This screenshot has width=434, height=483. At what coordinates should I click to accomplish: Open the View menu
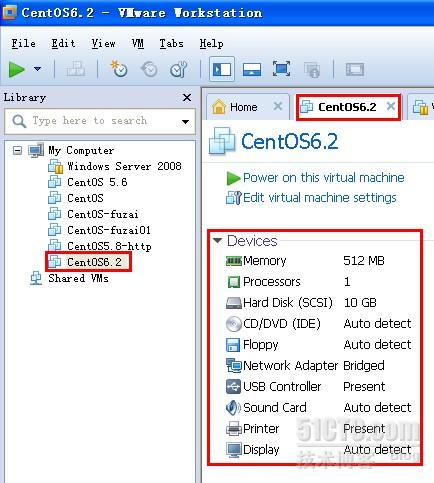104,44
